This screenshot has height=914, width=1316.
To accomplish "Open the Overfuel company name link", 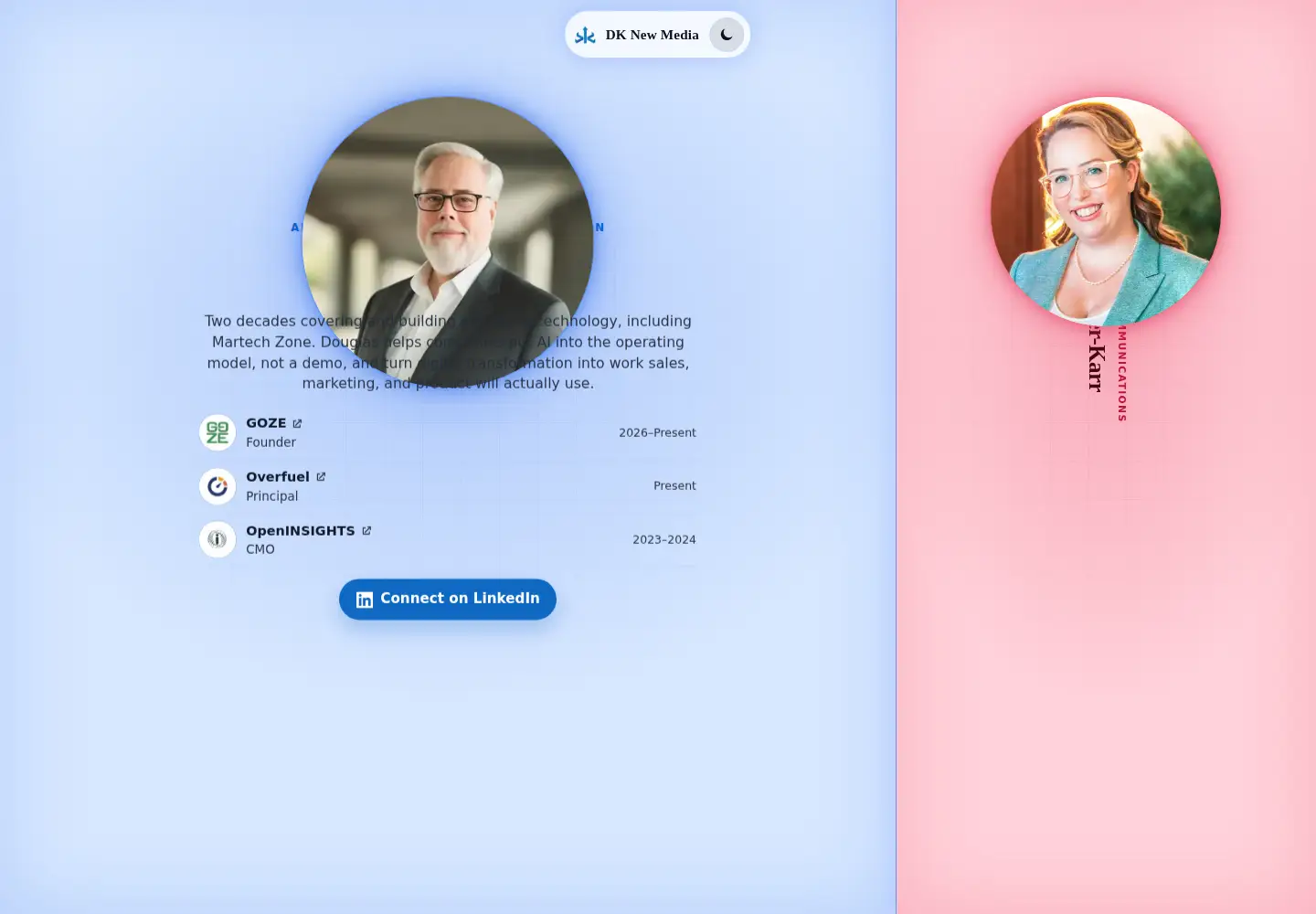I will coord(278,477).
